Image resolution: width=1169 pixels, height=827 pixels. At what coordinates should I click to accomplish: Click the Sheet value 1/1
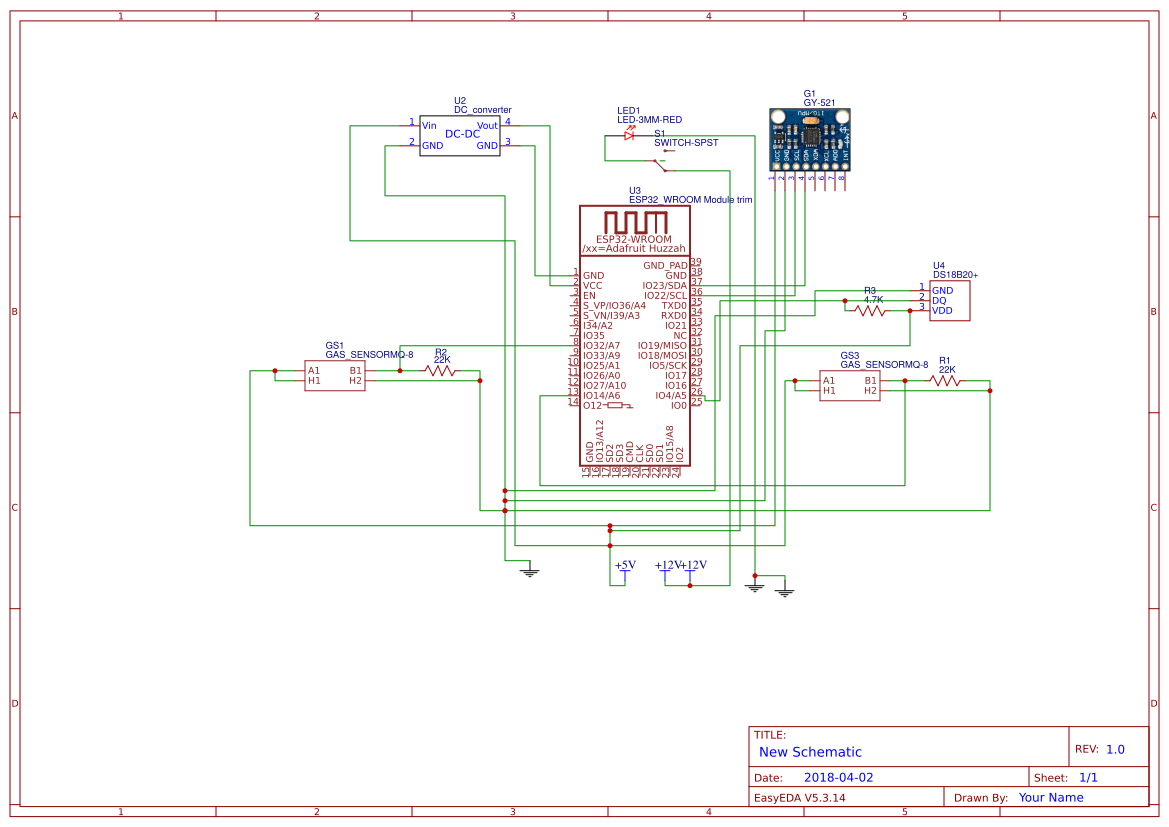point(1088,777)
